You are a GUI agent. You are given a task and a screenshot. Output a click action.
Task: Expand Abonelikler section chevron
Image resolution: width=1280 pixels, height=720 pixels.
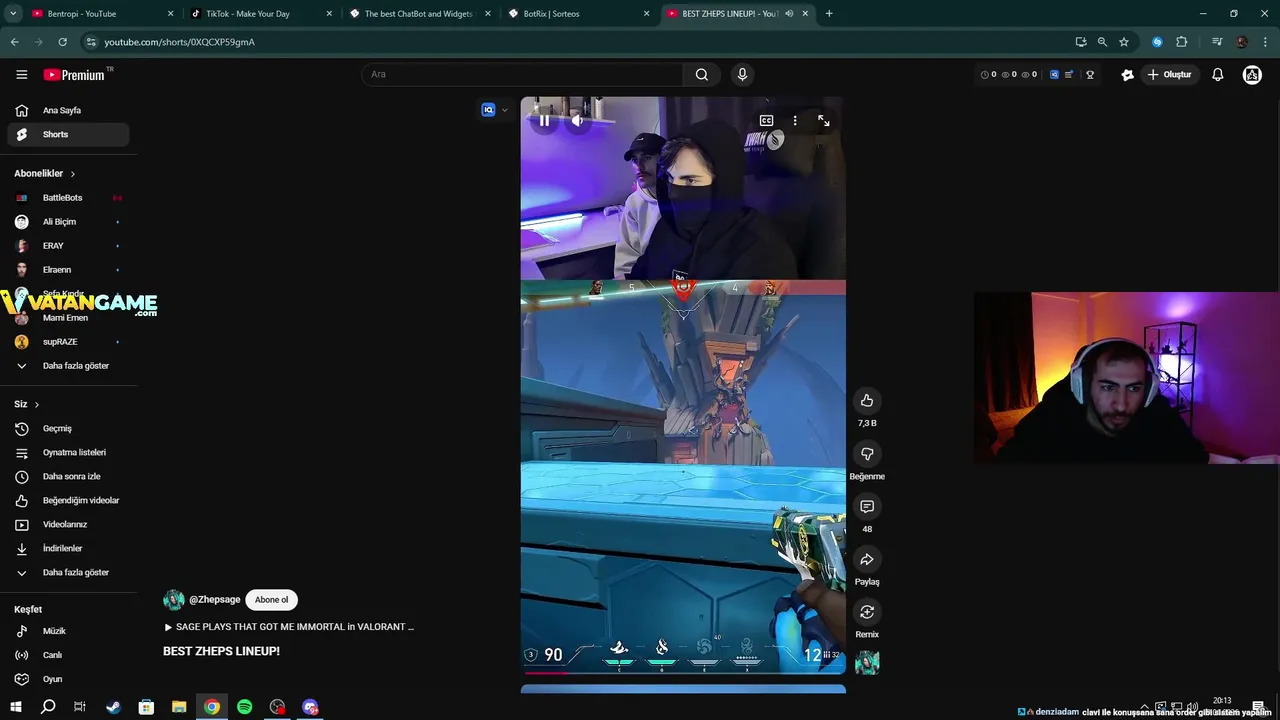pos(72,174)
